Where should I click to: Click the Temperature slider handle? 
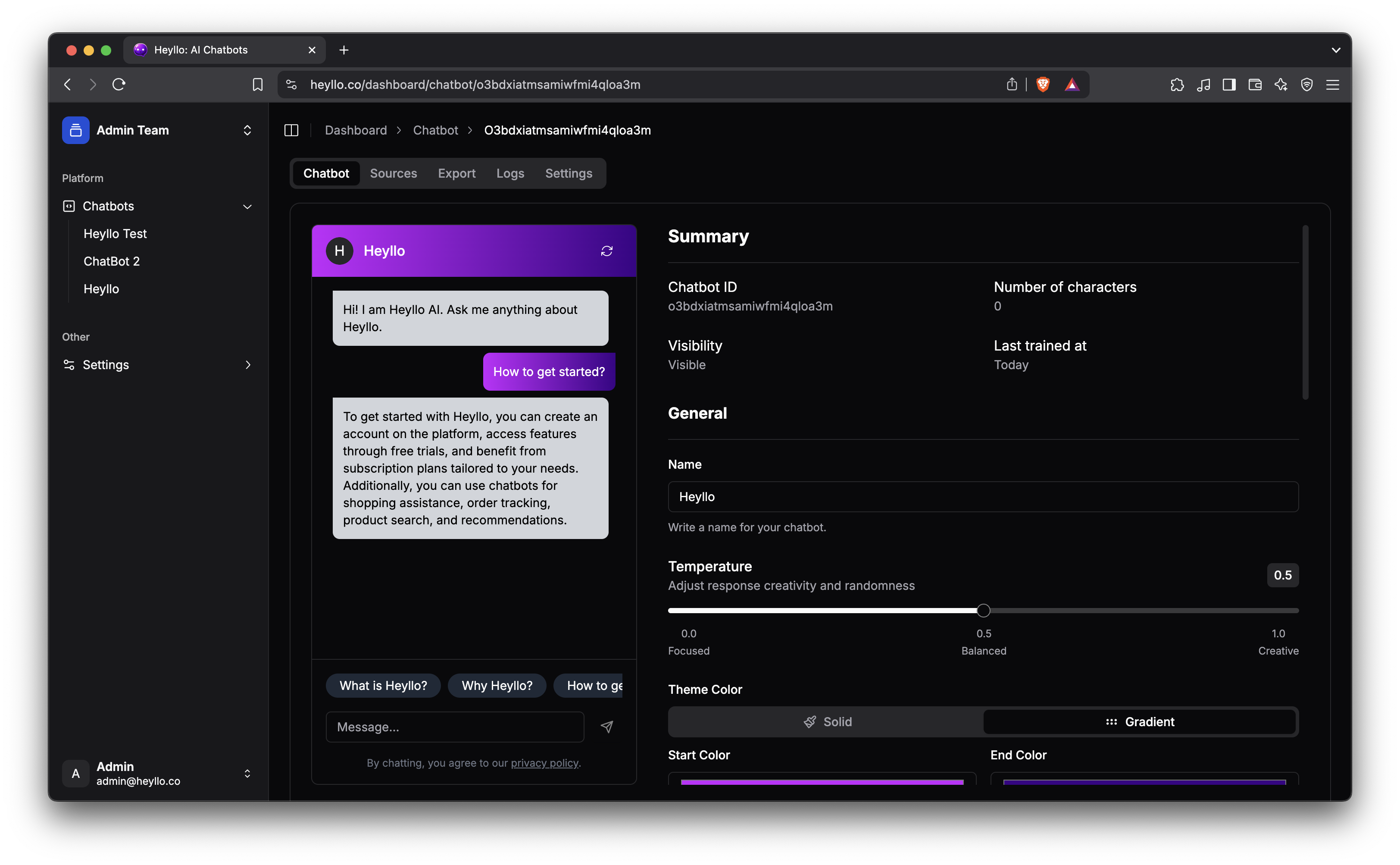[x=983, y=611]
